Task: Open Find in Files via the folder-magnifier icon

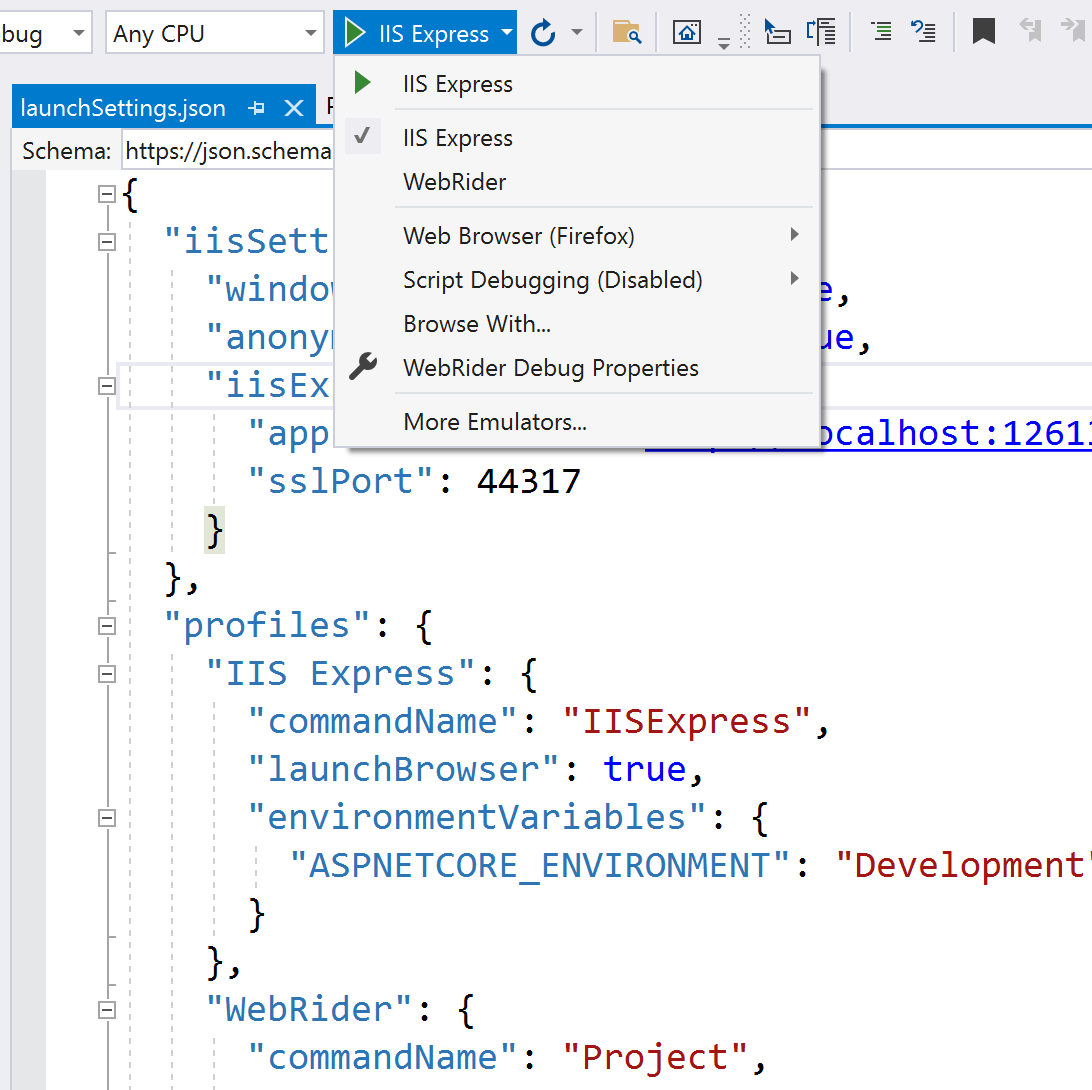Action: (x=626, y=31)
